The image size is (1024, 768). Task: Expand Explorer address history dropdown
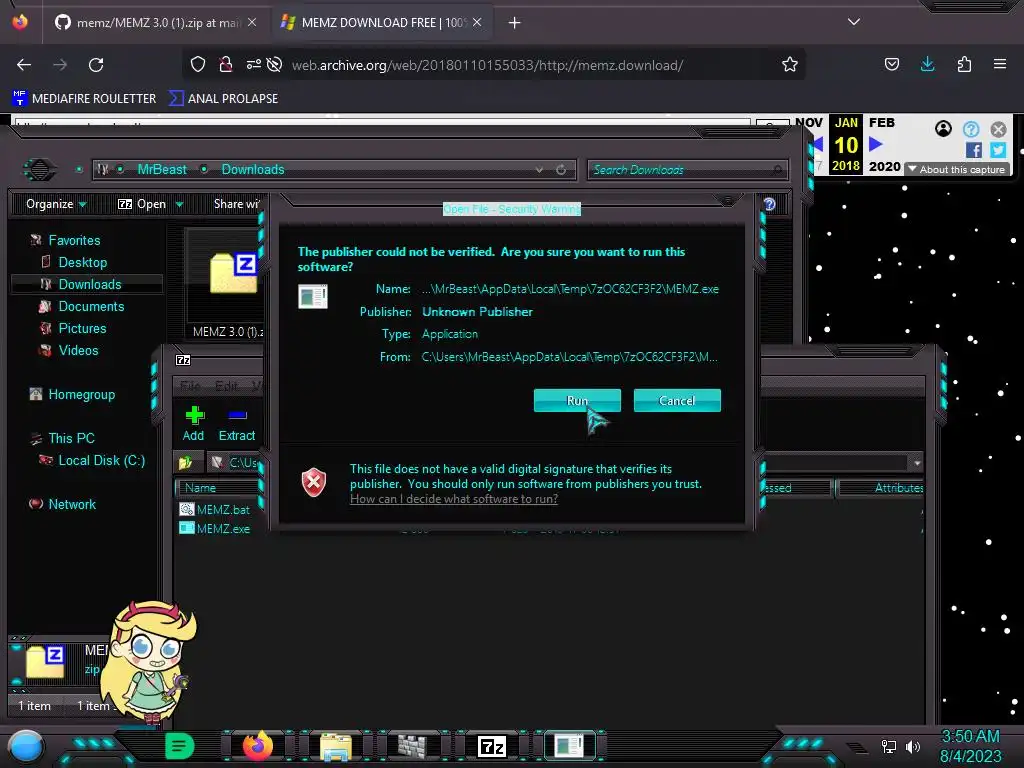539,170
